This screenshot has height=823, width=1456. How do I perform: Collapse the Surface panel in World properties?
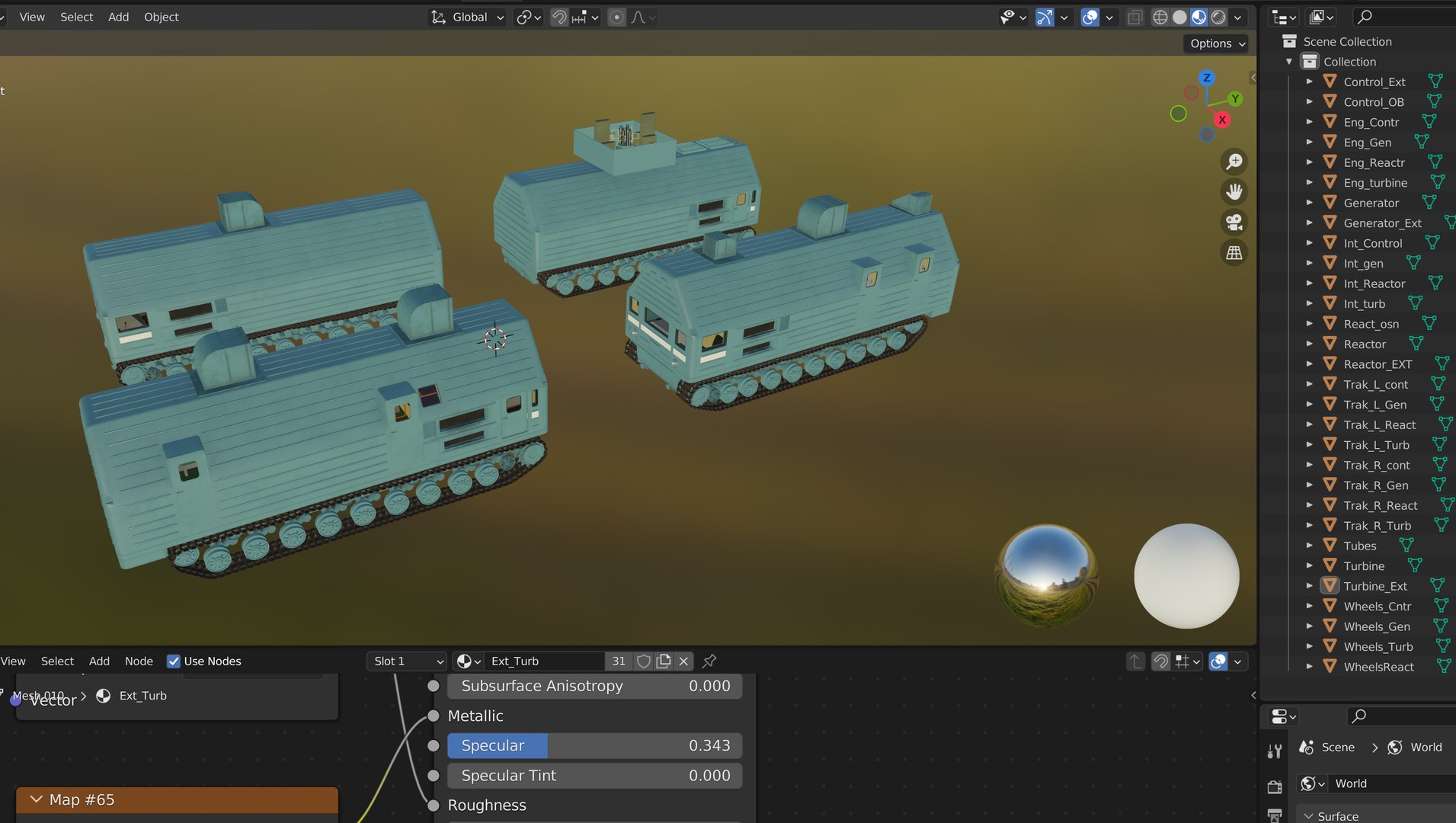point(1308,816)
